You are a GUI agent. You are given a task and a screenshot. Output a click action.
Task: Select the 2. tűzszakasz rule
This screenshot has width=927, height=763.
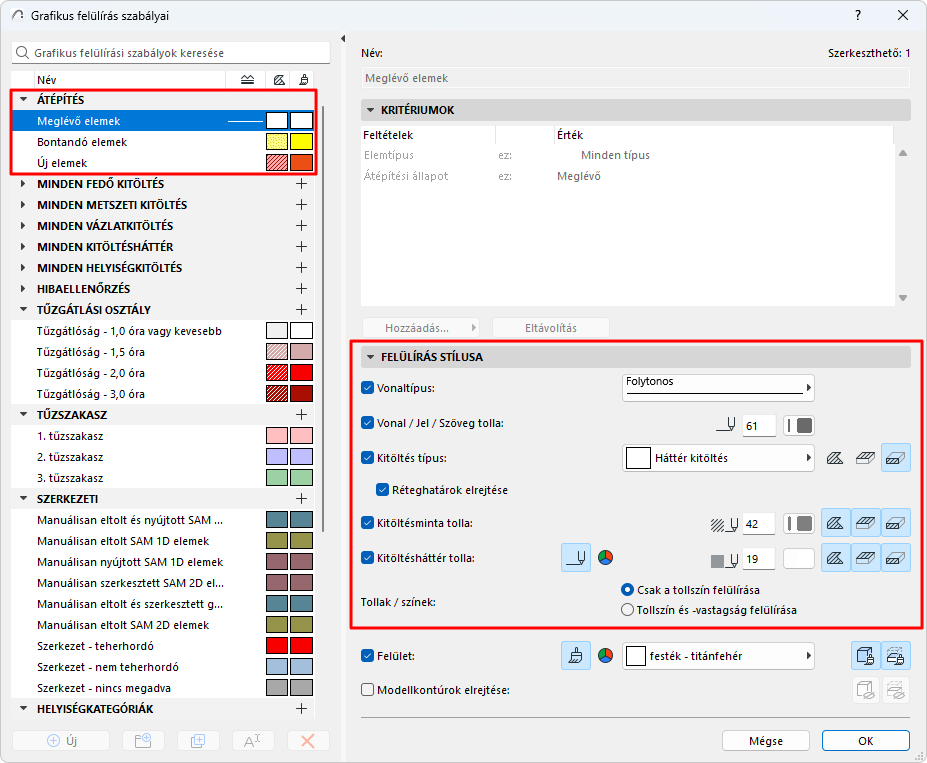163,457
